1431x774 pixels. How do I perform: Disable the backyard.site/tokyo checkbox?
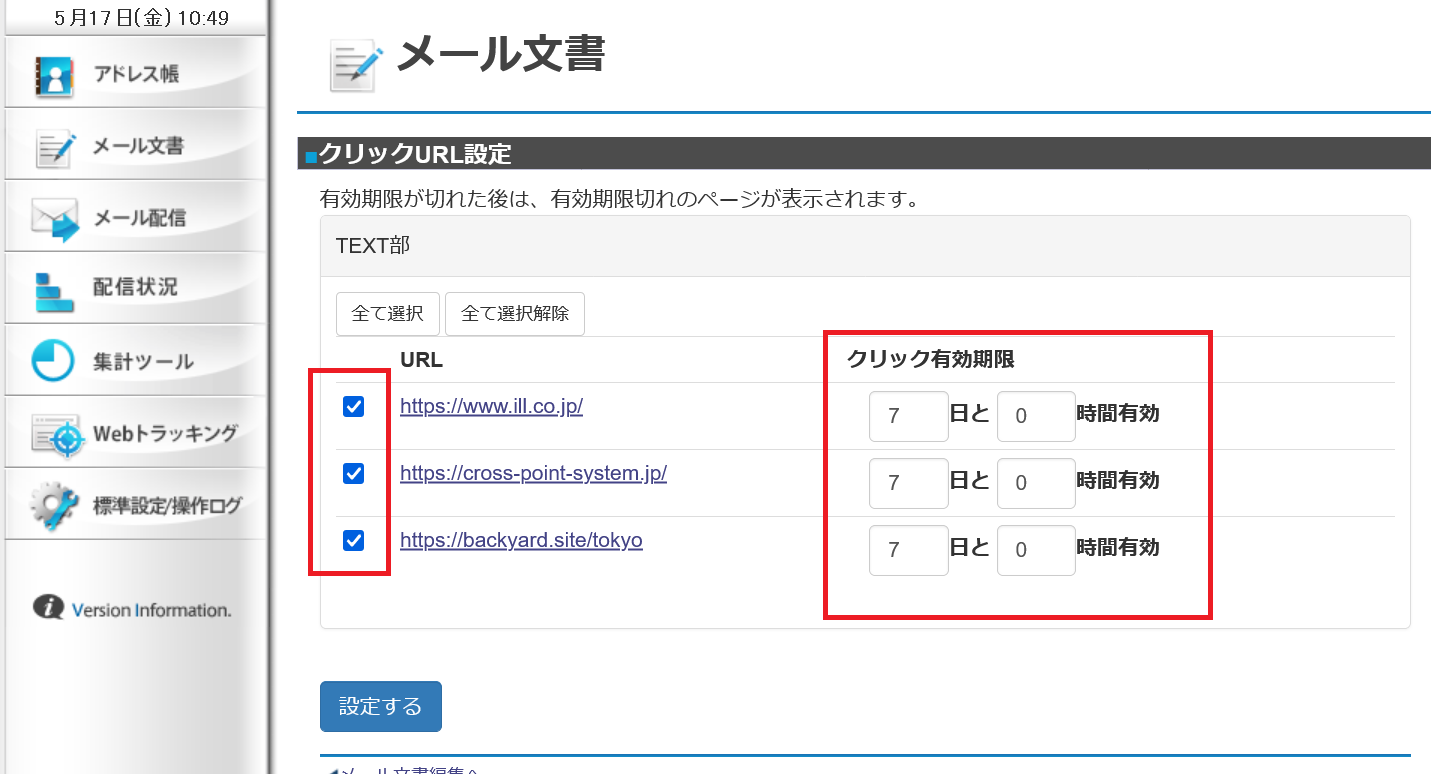coord(352,541)
